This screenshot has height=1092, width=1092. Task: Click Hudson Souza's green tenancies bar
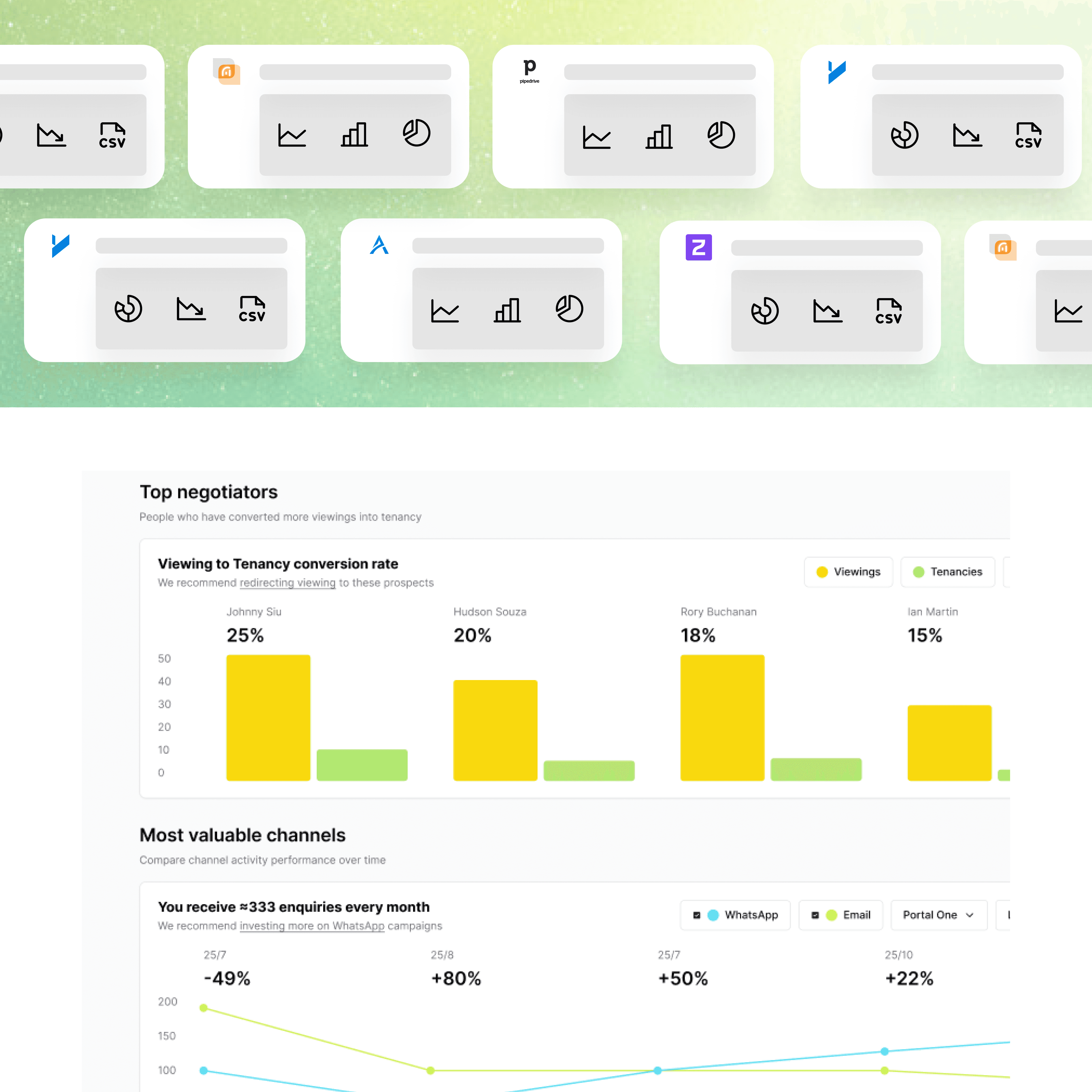click(589, 771)
